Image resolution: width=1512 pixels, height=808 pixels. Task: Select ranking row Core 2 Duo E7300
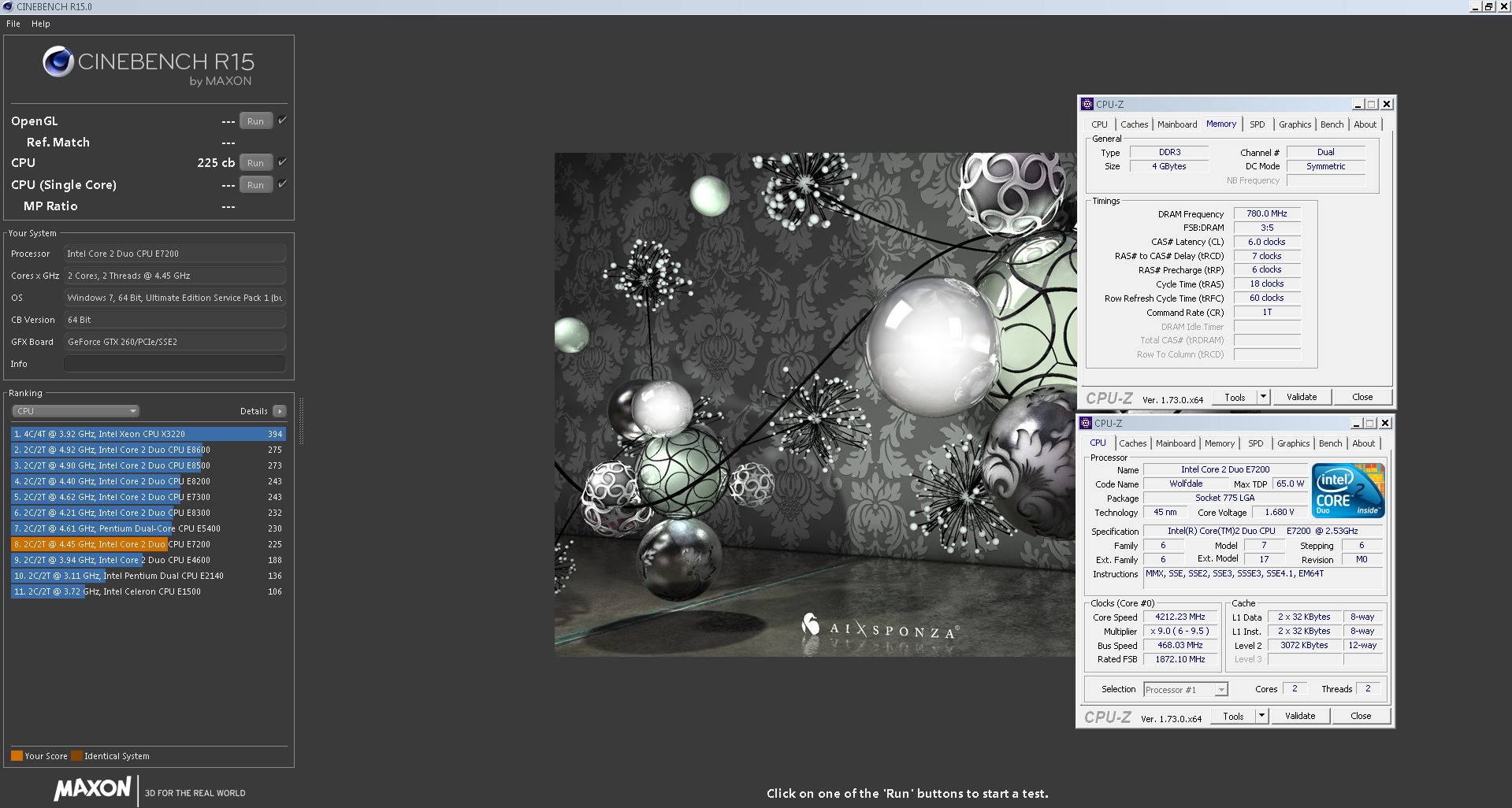point(148,497)
